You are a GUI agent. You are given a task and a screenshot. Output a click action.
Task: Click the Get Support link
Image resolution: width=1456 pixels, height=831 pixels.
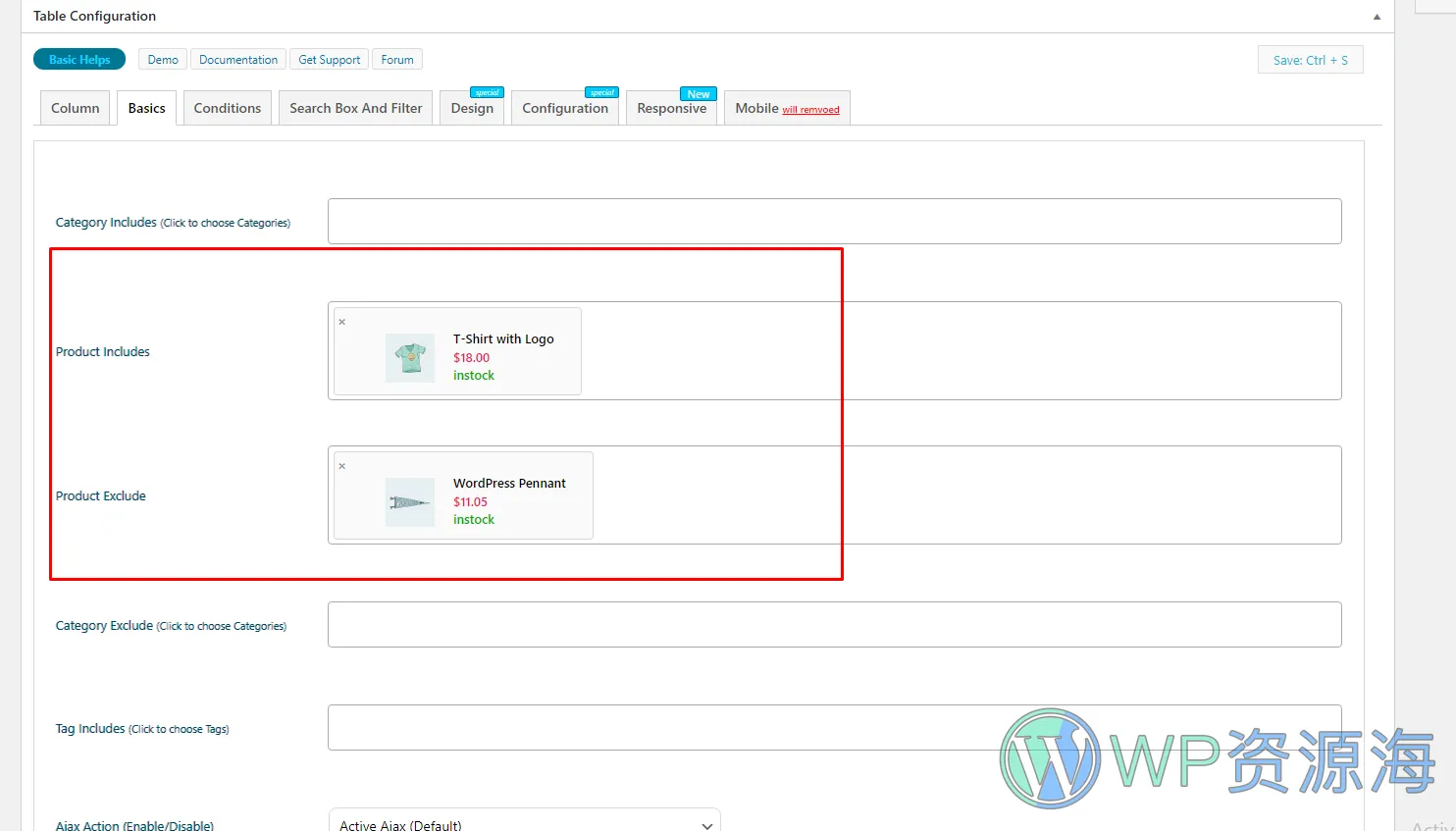(x=330, y=60)
